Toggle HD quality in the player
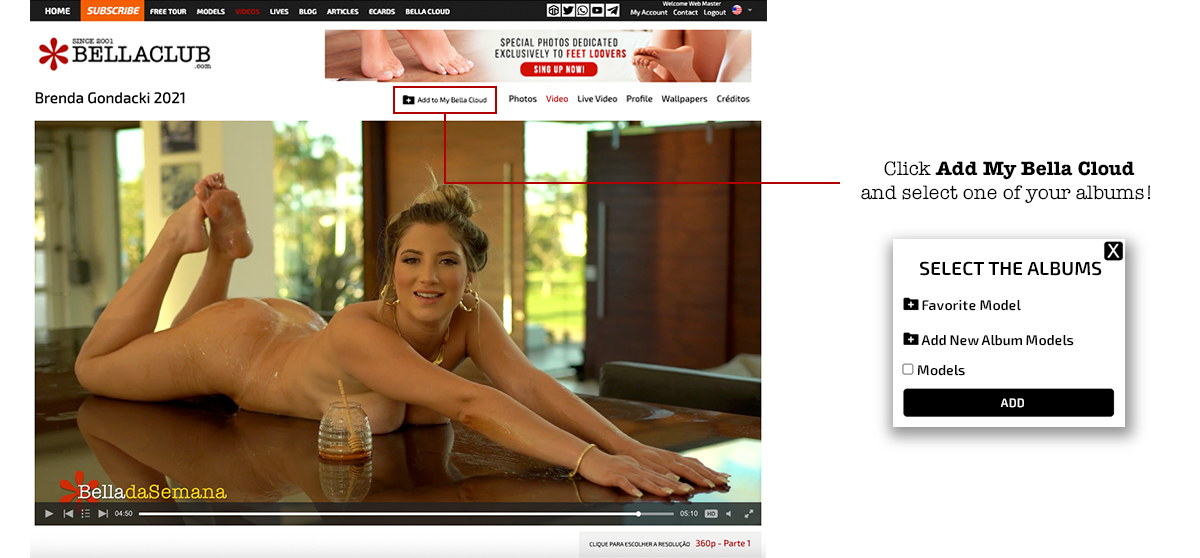The height and width of the screenshot is (558, 1200). [711, 514]
